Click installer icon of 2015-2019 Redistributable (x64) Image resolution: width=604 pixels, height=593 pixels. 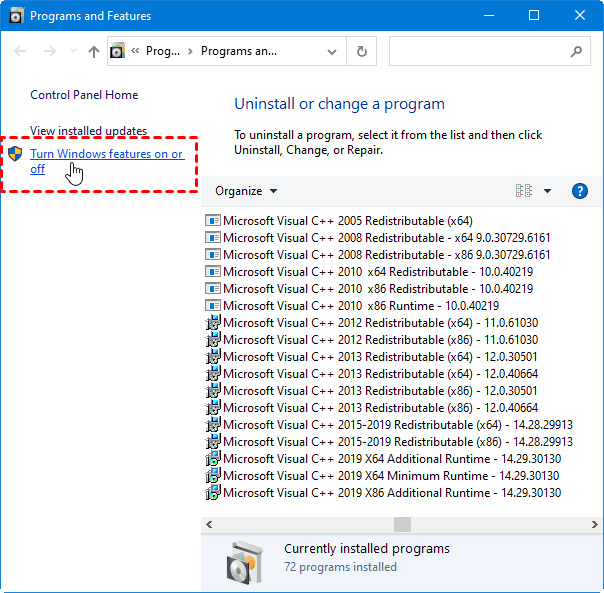tap(213, 424)
